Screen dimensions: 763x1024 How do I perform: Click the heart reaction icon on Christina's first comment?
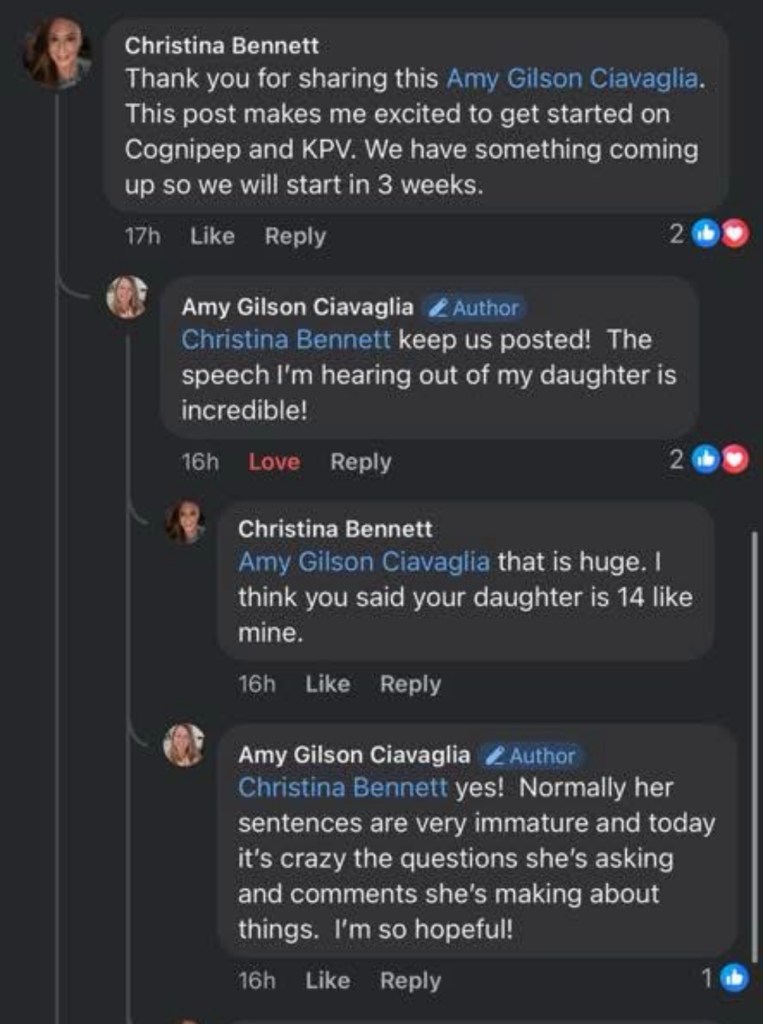click(x=735, y=235)
